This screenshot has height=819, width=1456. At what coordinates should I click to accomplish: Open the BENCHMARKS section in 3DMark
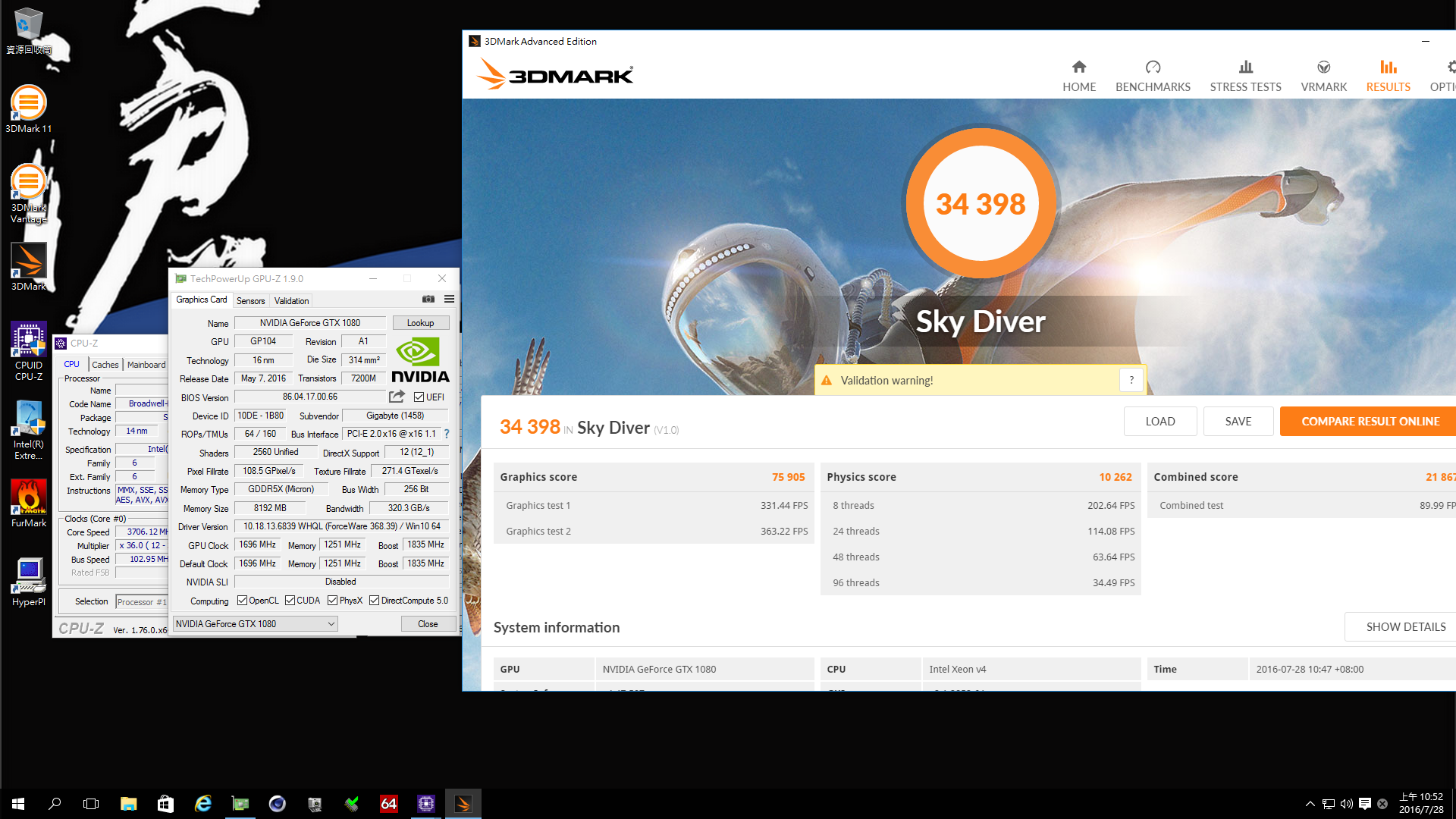1153,77
